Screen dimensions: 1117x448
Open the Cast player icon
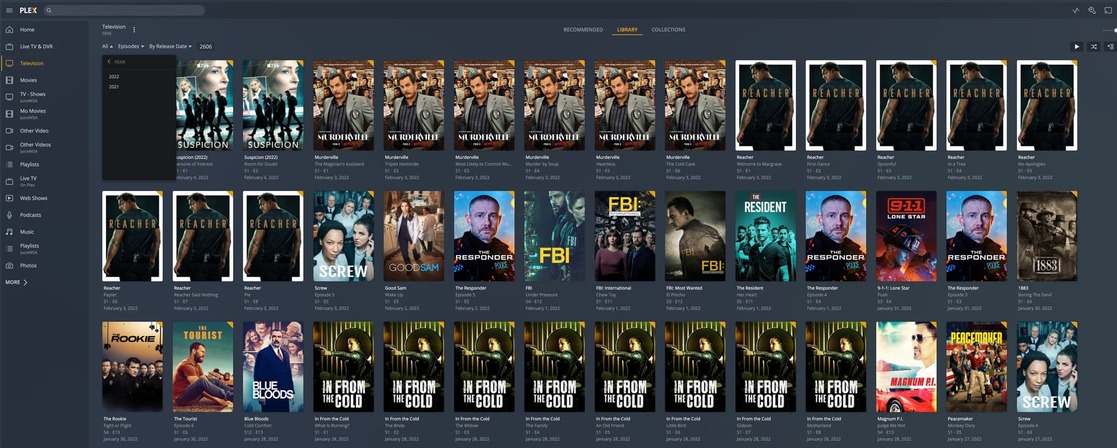click(x=1108, y=11)
